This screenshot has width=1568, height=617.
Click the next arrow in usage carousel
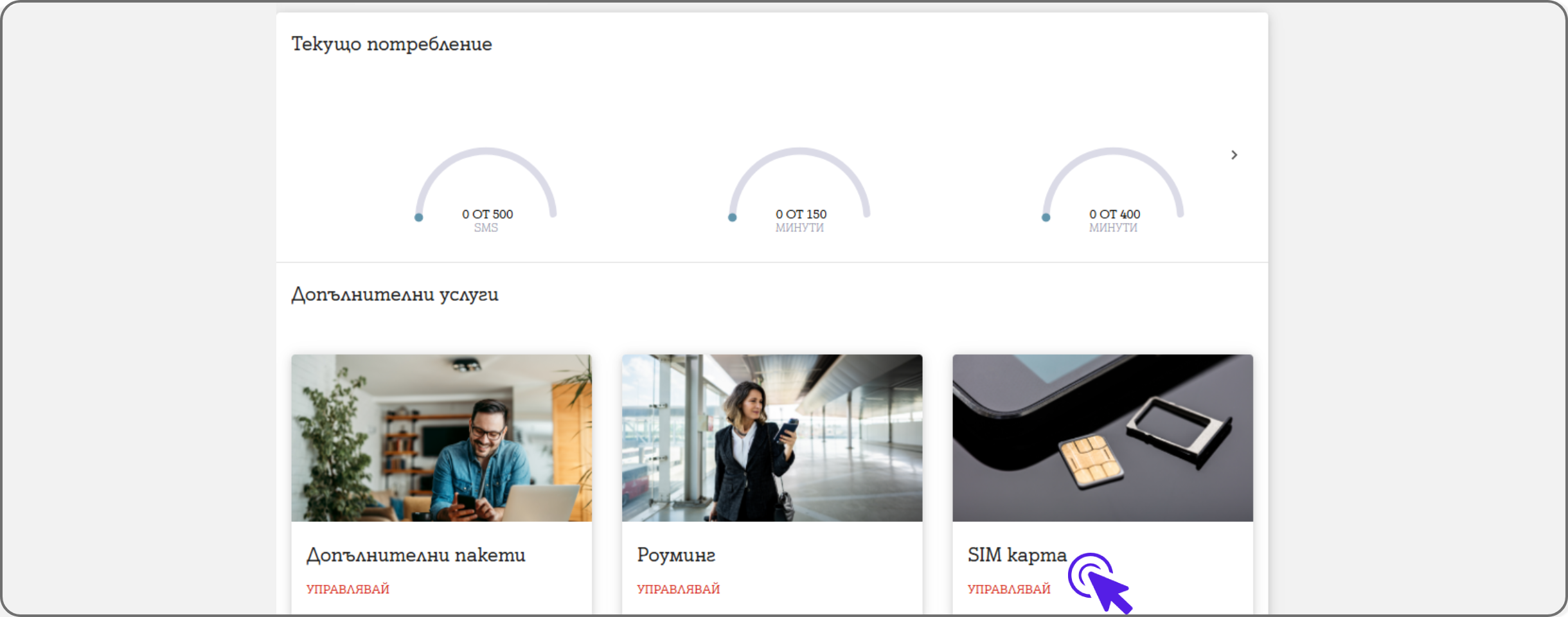(x=1234, y=155)
